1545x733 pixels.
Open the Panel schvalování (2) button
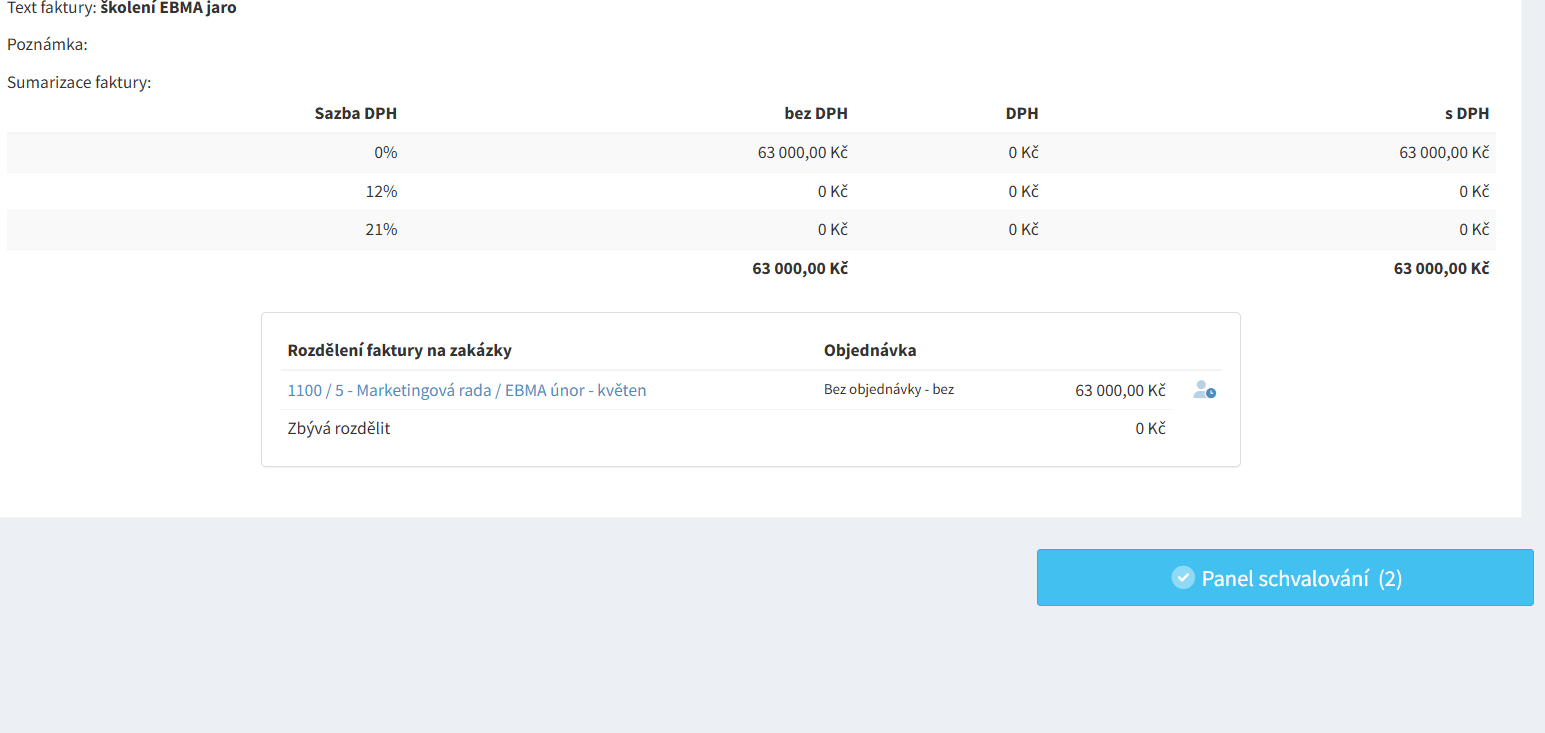(x=1284, y=578)
